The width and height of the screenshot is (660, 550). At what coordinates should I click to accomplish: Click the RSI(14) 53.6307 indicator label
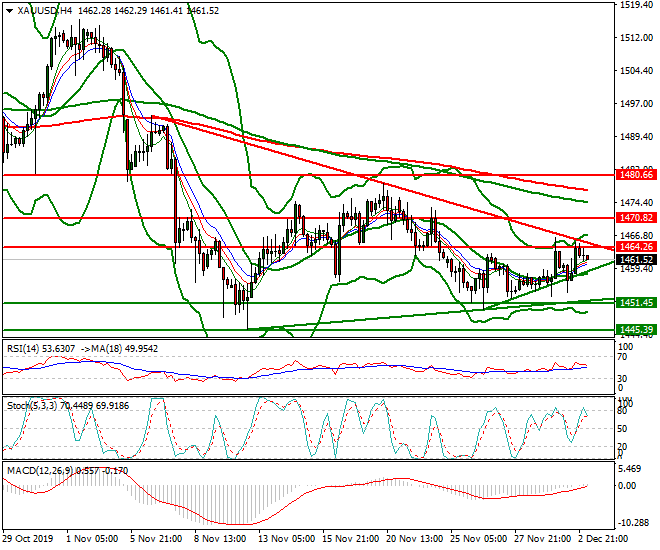(41, 348)
